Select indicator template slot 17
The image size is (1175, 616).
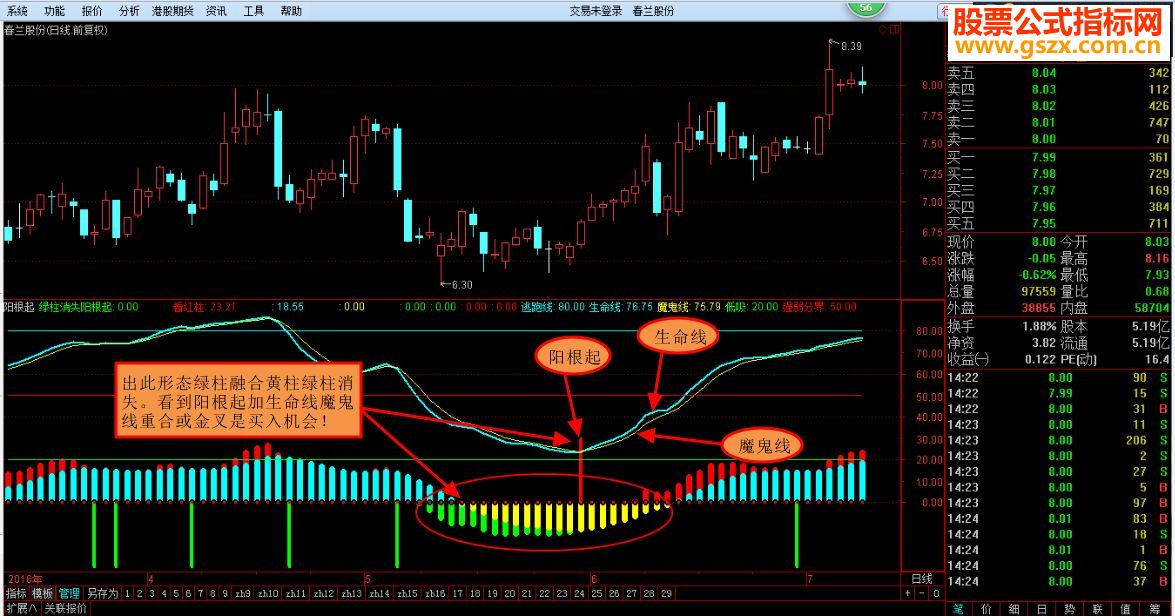pyautogui.click(x=458, y=593)
